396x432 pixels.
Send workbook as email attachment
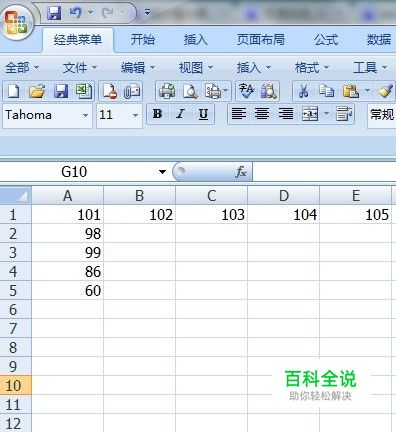click(132, 91)
